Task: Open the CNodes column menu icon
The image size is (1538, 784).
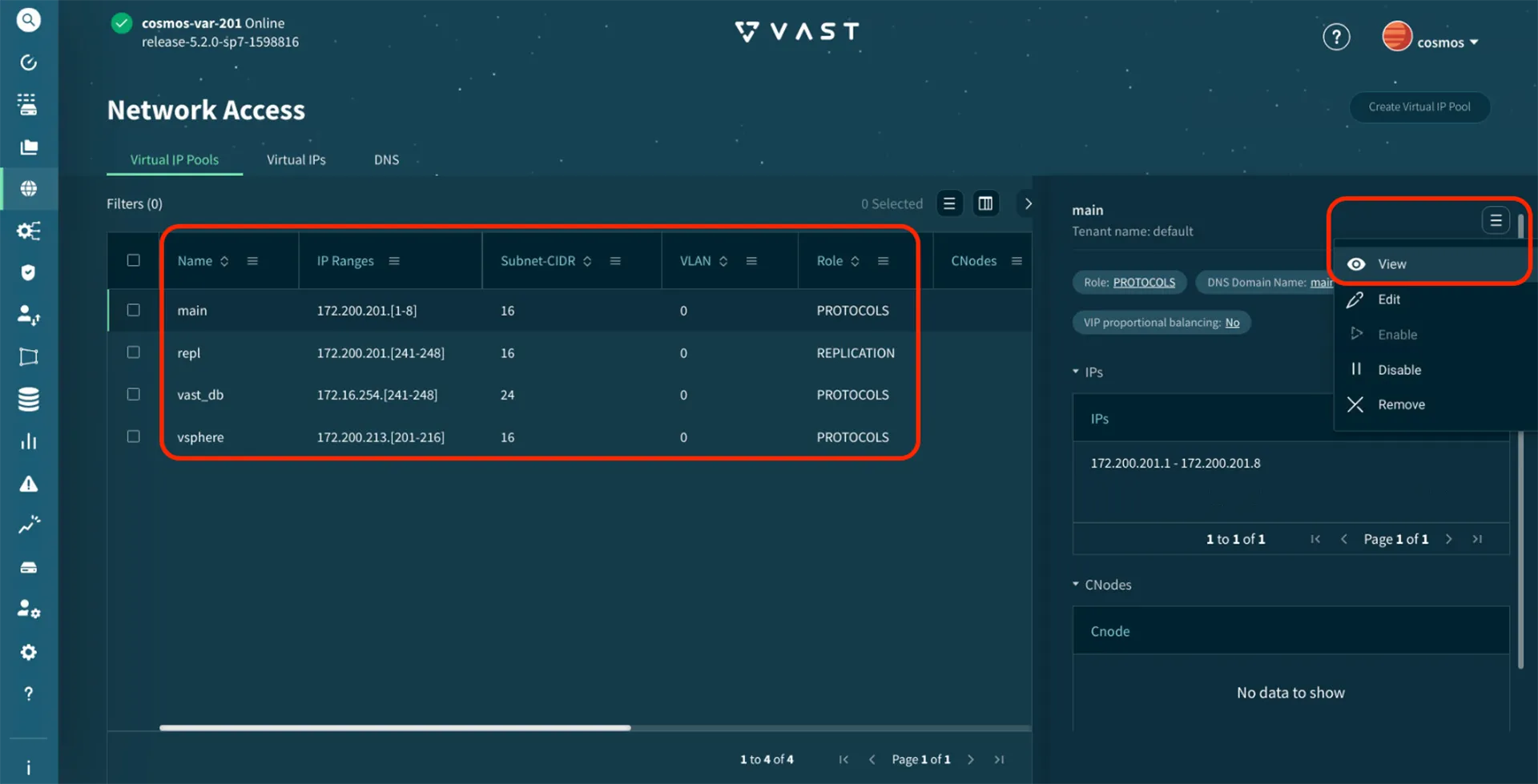Action: (x=1017, y=261)
